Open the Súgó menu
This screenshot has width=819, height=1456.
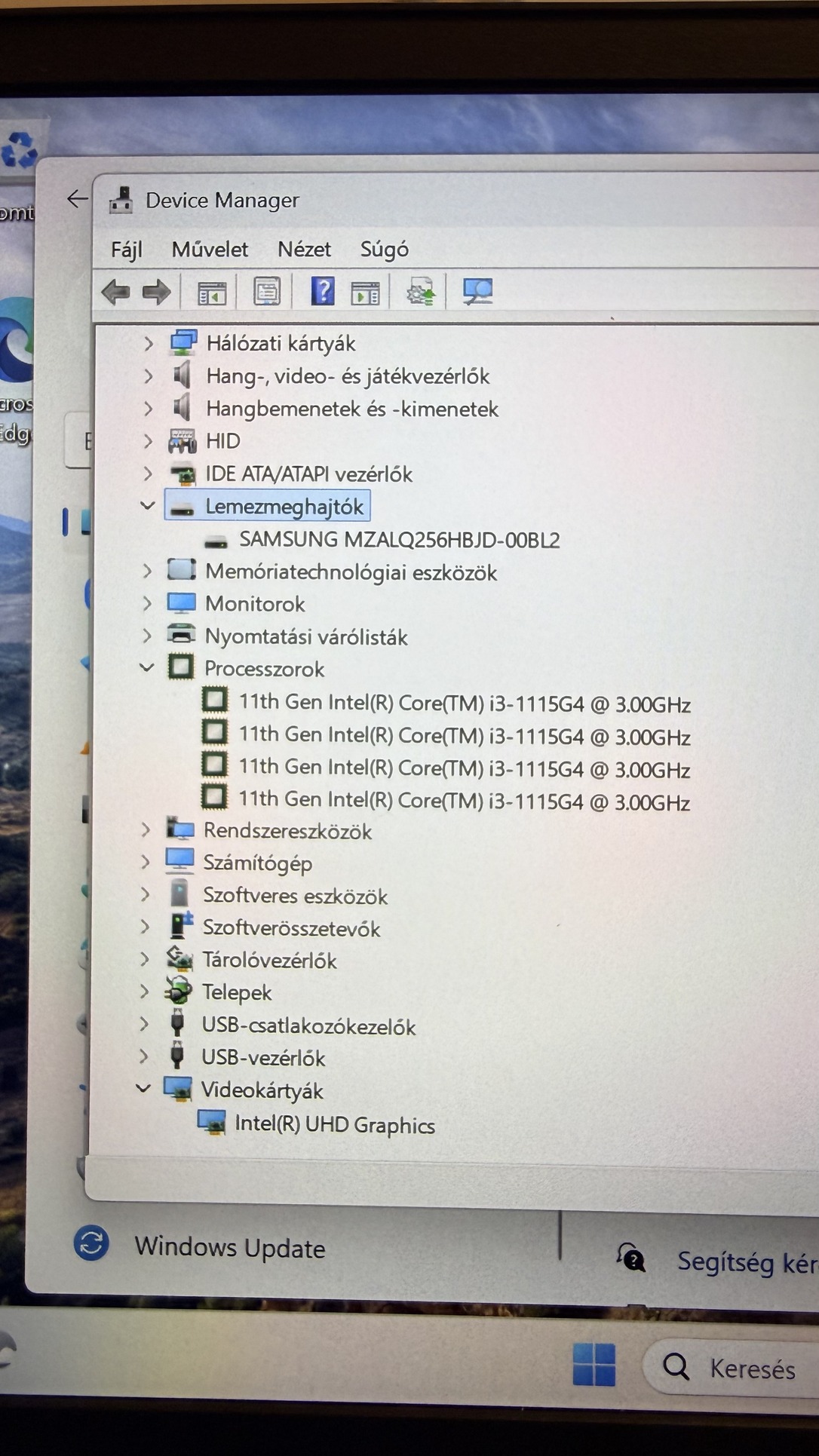pyautogui.click(x=385, y=250)
